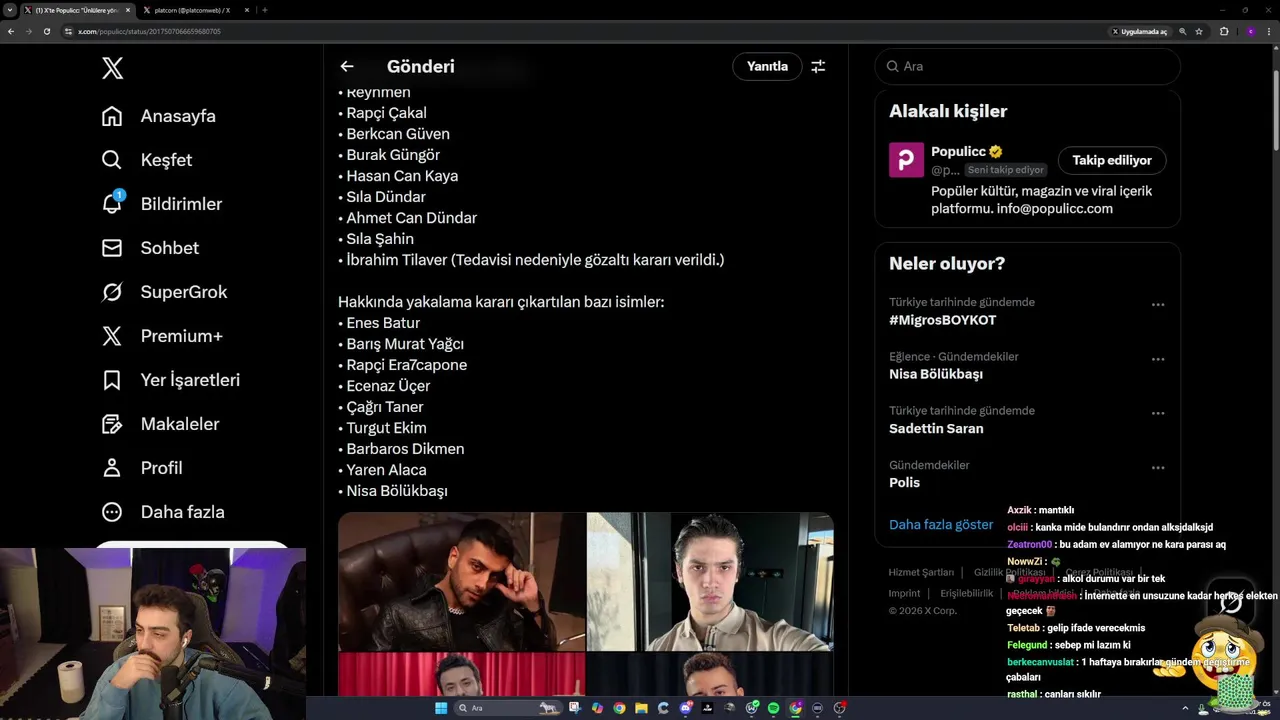This screenshot has width=1280, height=720.
Task: Open Anasayfa from the left sidebar
Action: (159, 116)
